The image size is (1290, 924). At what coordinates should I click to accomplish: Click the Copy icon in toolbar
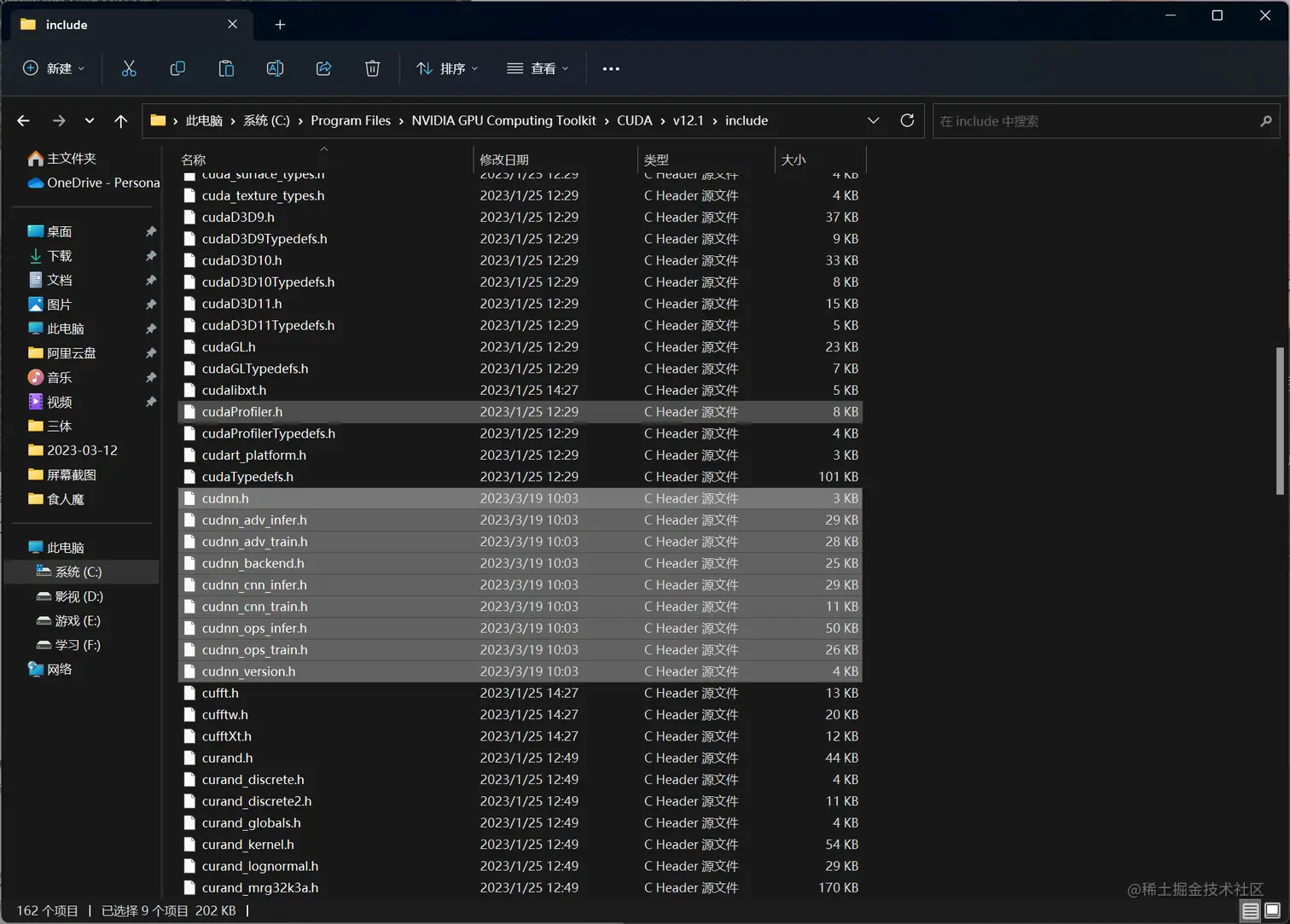coord(177,68)
